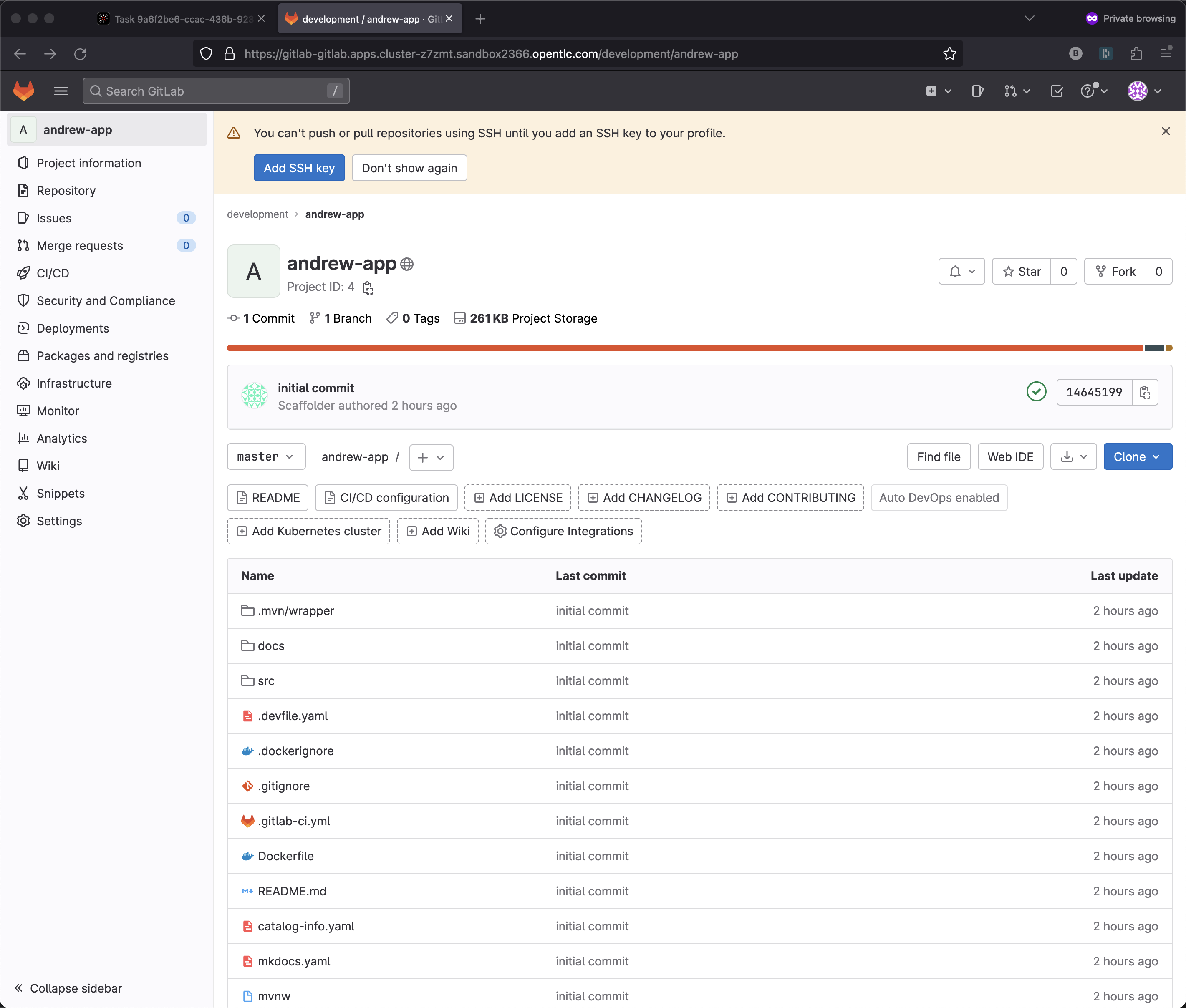Dismiss the SSH key warning banner
The image size is (1186, 1008).
pos(1166,131)
